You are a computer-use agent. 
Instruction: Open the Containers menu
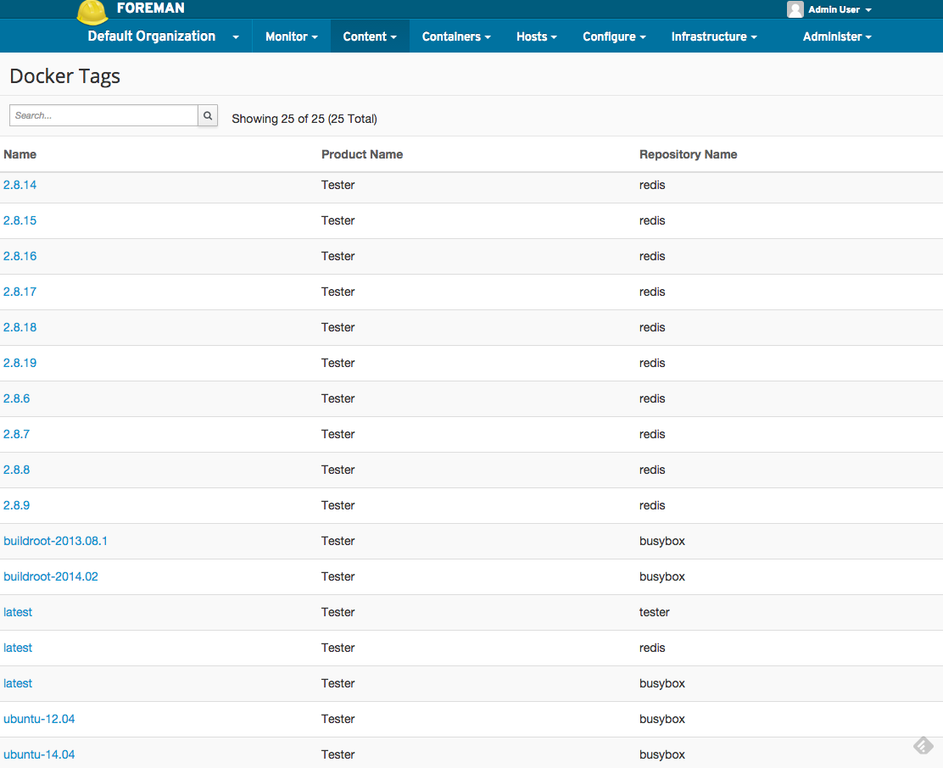click(x=456, y=37)
